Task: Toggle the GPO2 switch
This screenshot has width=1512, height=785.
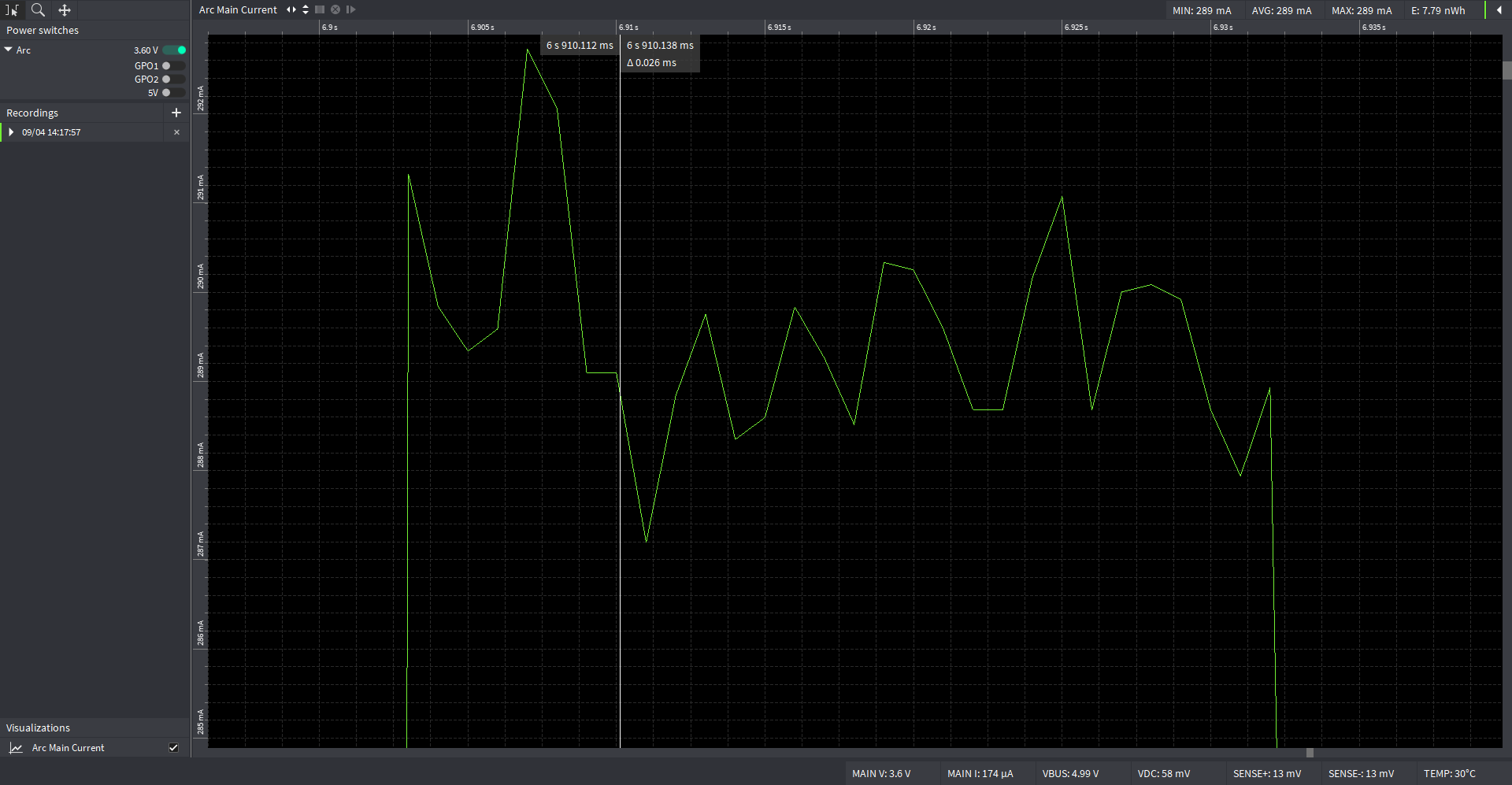Action: point(173,80)
